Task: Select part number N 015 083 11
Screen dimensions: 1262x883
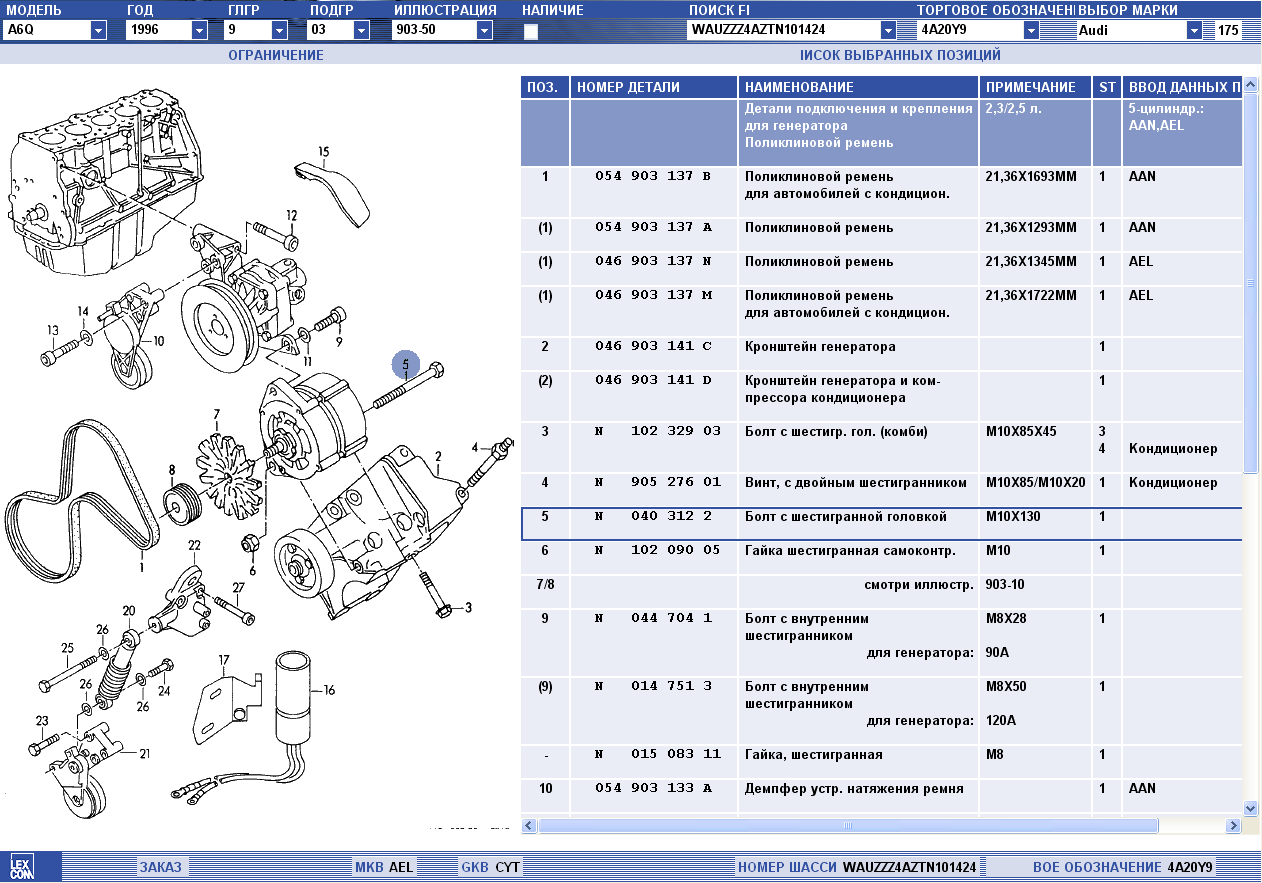Action: (x=657, y=754)
